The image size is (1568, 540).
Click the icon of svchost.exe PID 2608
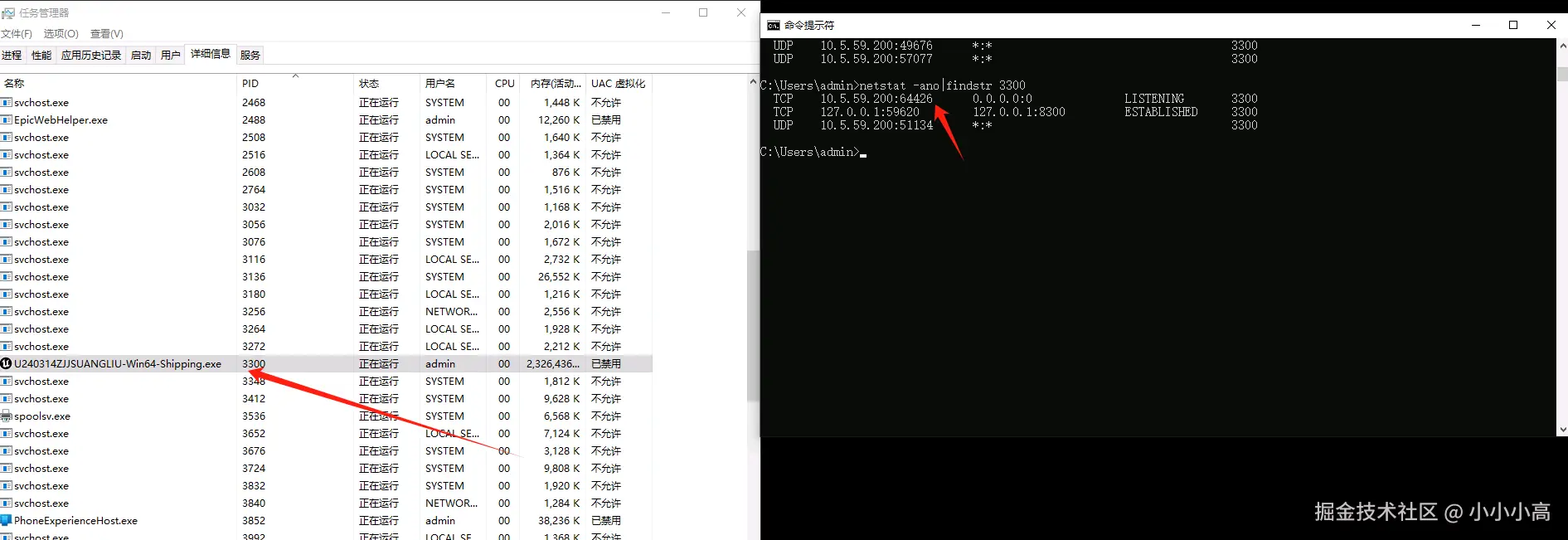(7, 173)
